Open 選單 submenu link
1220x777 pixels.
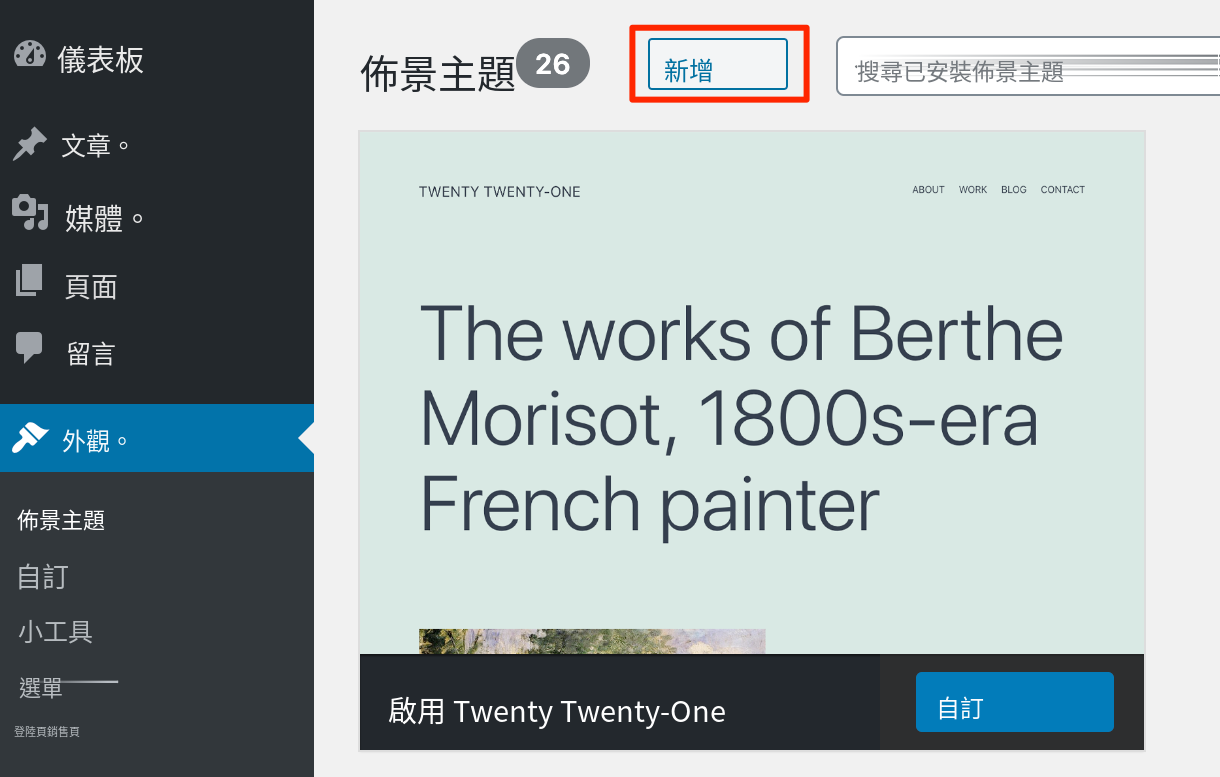coord(41,687)
